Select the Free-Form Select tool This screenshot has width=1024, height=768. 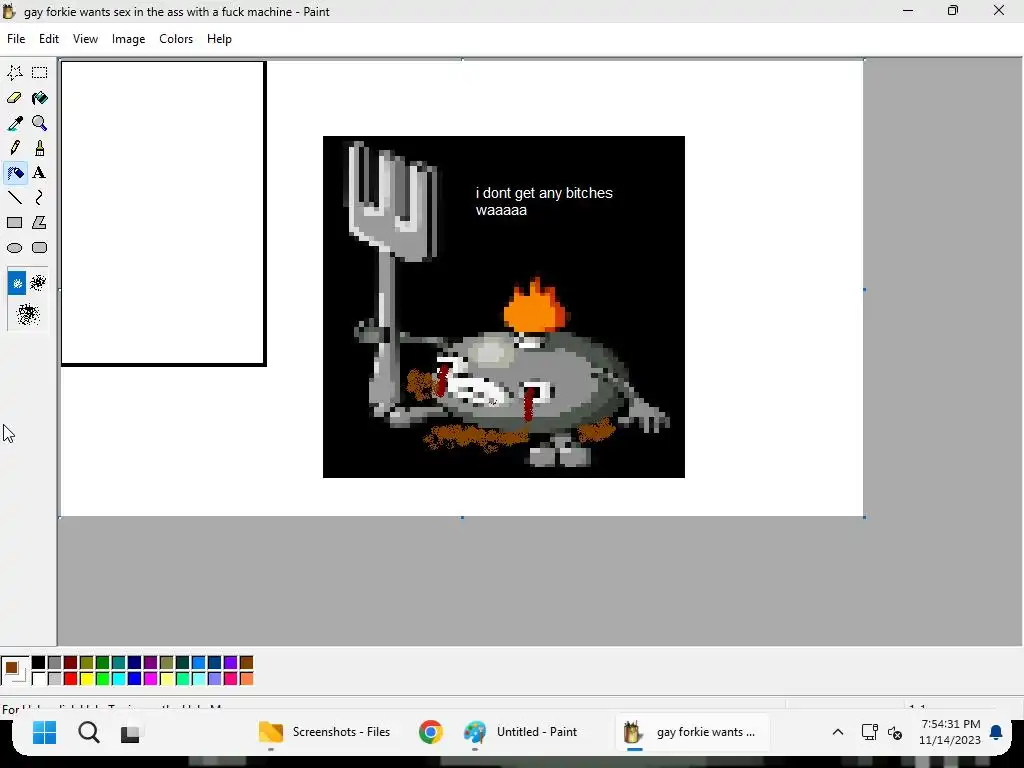14,72
